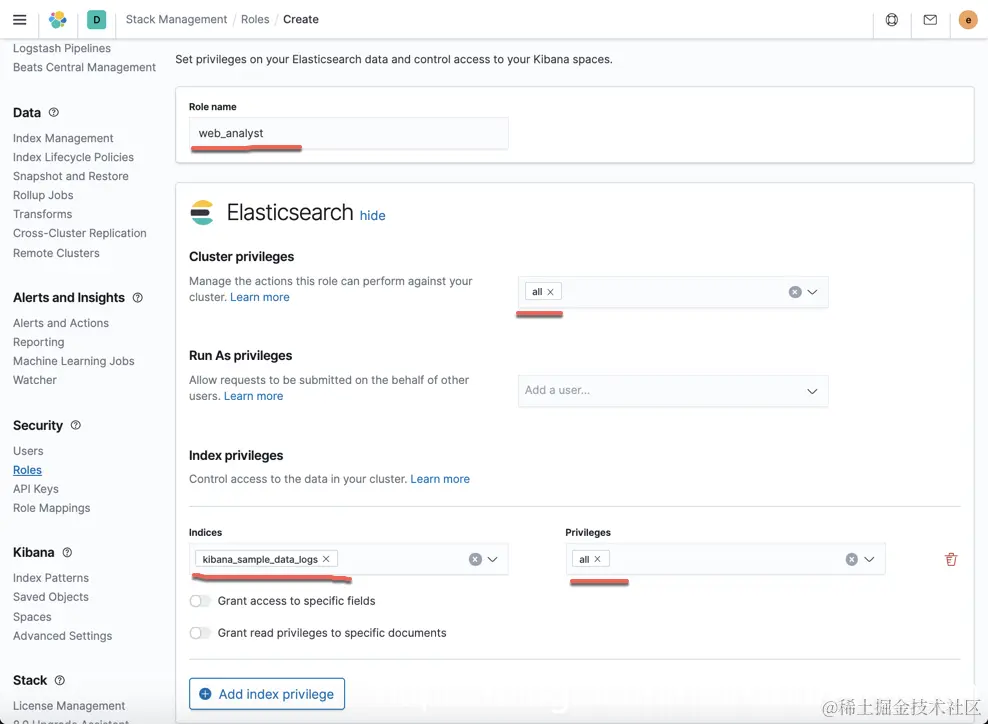Remove the 'all' index privilege tag

tap(597, 559)
